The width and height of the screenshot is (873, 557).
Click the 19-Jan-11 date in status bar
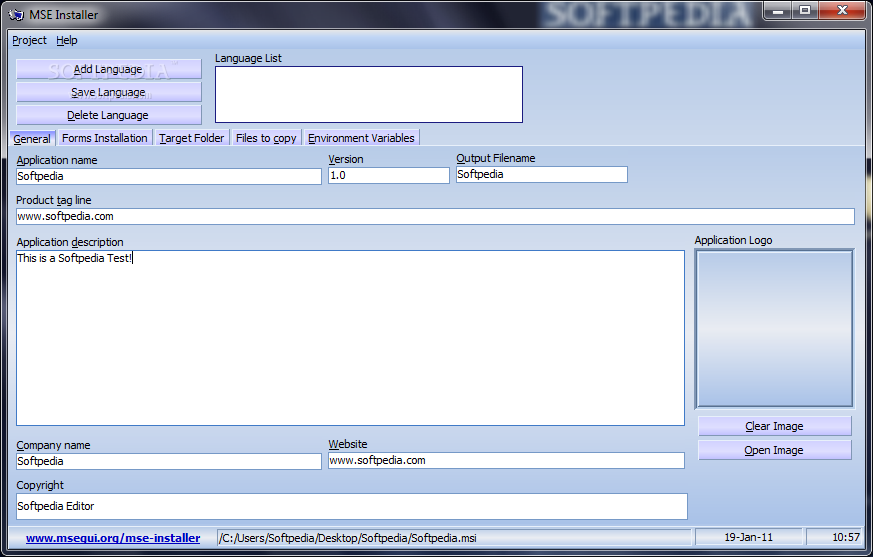pyautogui.click(x=748, y=538)
